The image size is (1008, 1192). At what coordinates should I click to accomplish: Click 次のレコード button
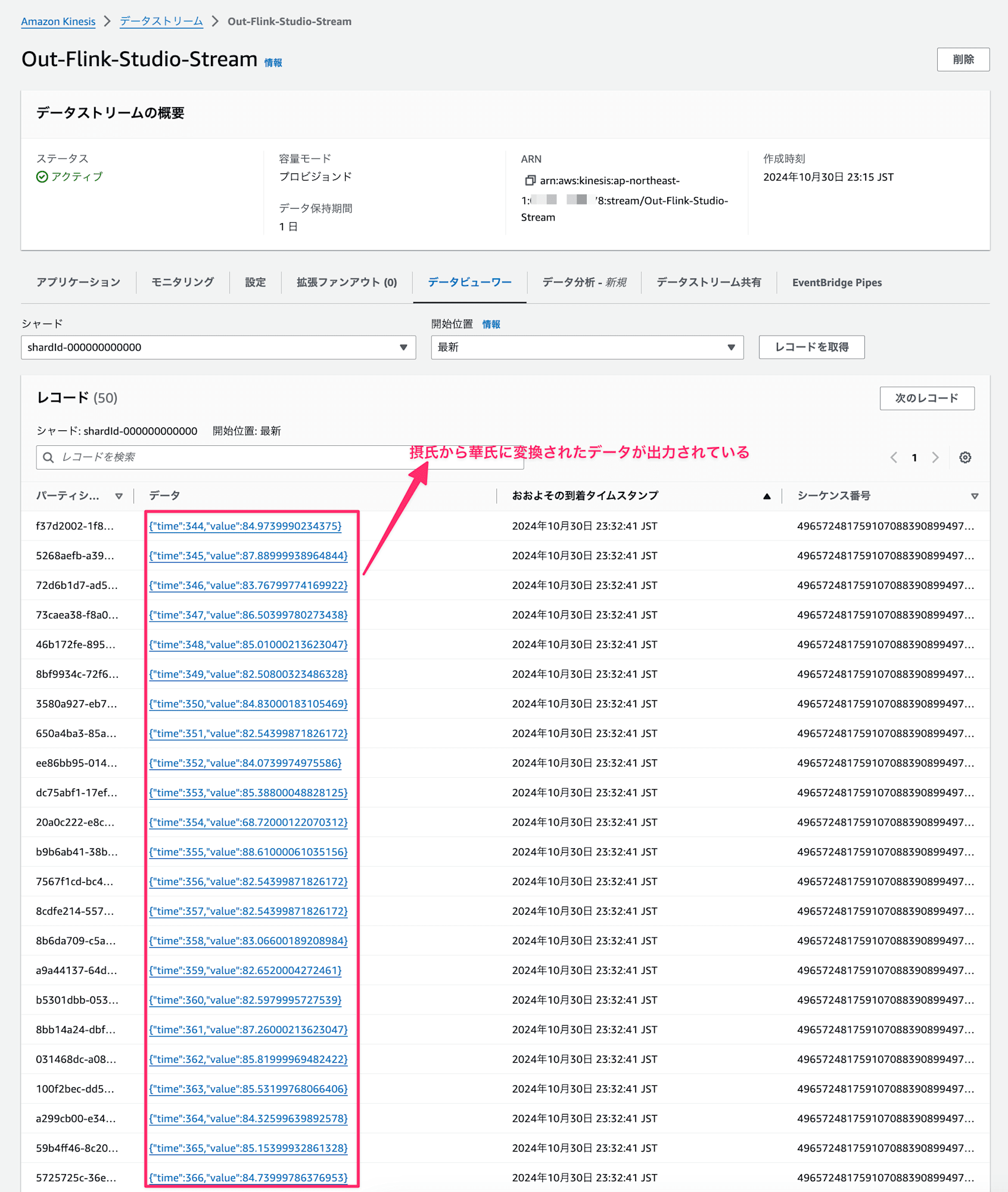click(x=926, y=398)
